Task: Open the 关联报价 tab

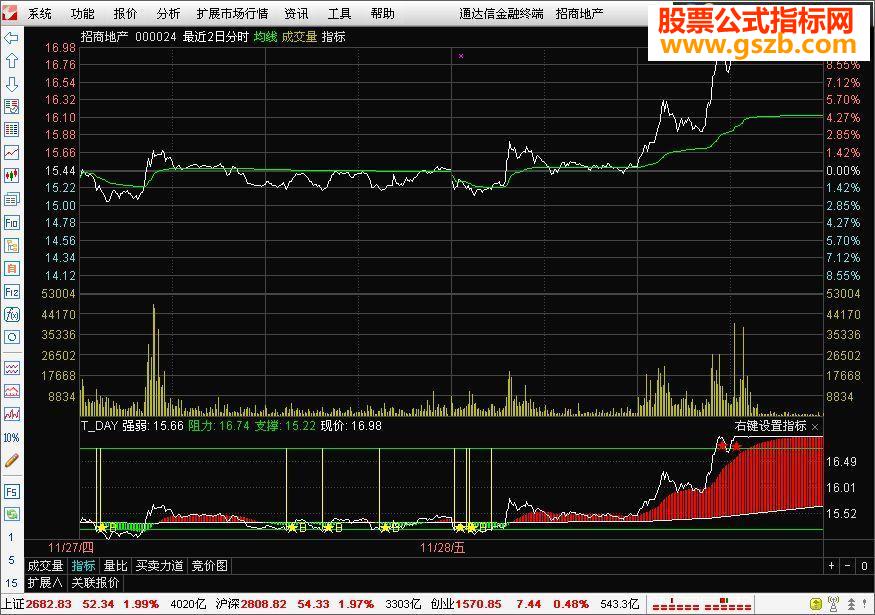Action: (x=95, y=583)
